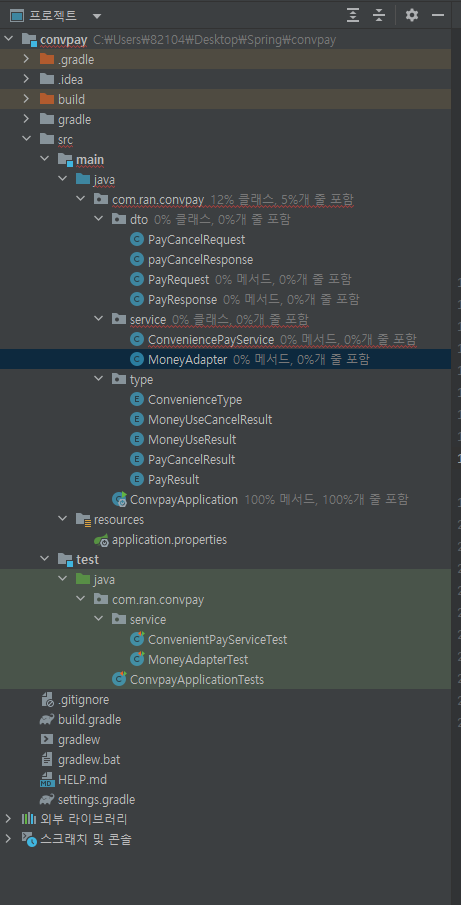The width and height of the screenshot is (461, 905).
Task: Click the ConveniencePayService class icon
Action: [x=137, y=339]
